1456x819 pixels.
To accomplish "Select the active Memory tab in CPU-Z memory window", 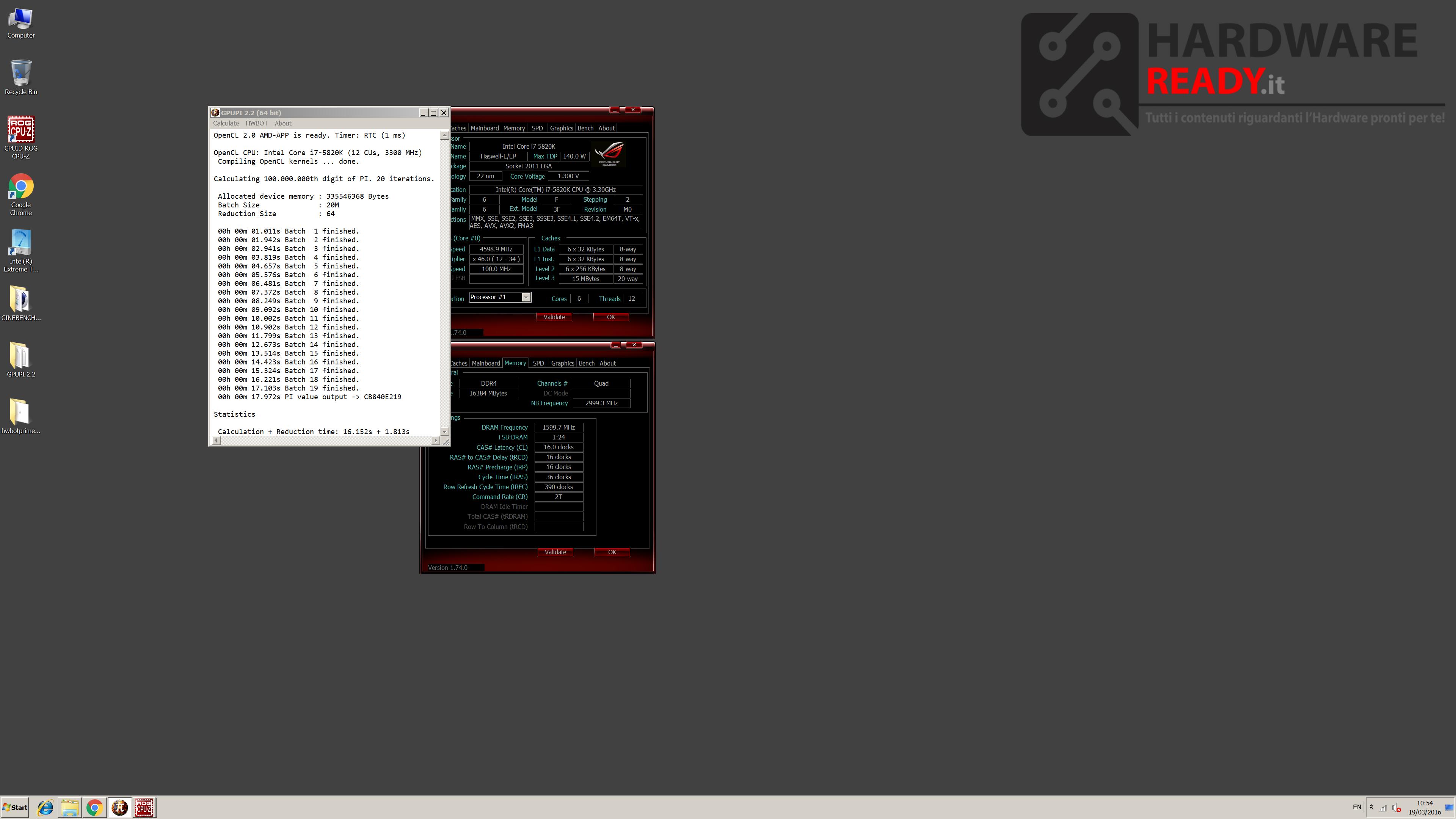I will [516, 363].
